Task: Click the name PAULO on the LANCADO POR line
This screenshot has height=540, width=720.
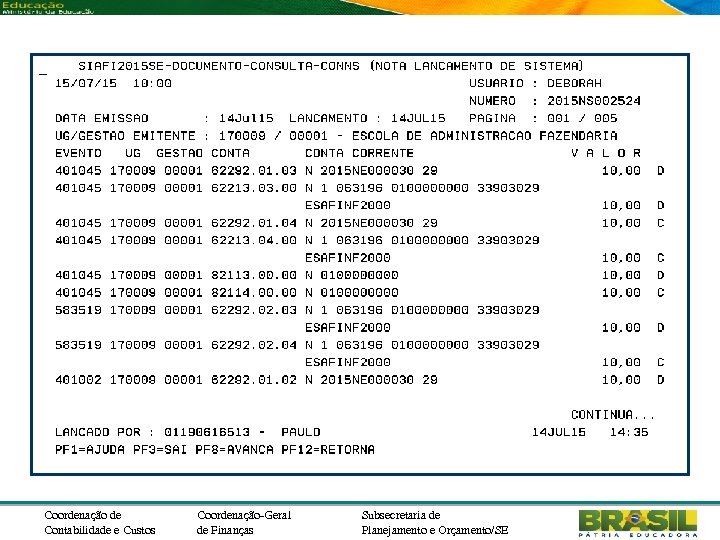Action: (301, 432)
